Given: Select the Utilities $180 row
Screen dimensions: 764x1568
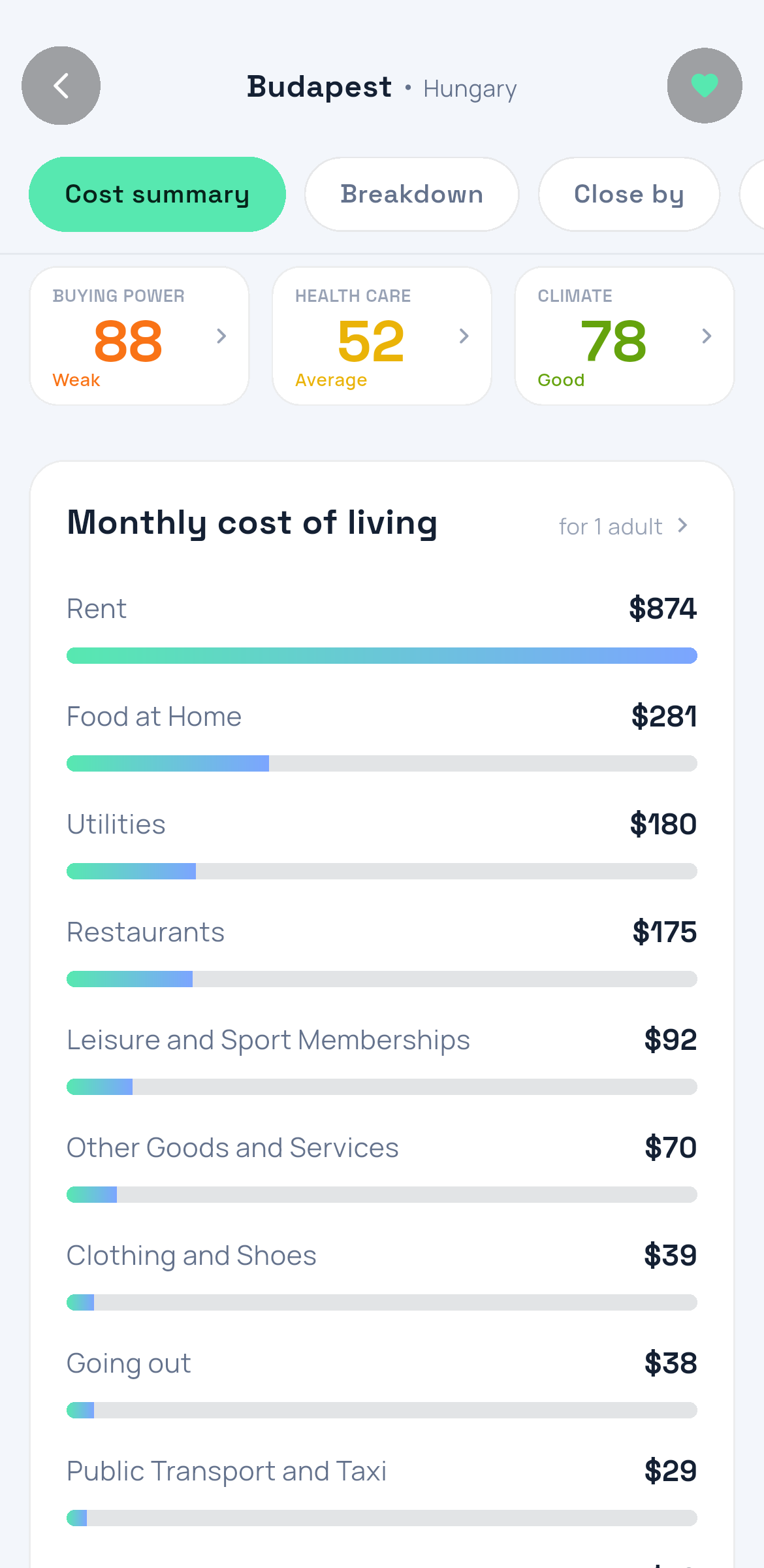Looking at the screenshot, I should pos(382,843).
